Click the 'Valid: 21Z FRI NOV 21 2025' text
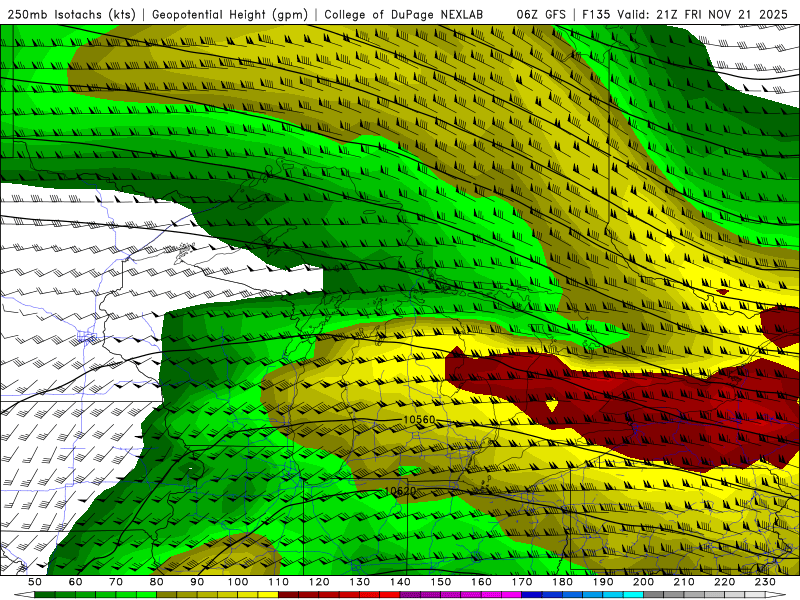 click(703, 14)
